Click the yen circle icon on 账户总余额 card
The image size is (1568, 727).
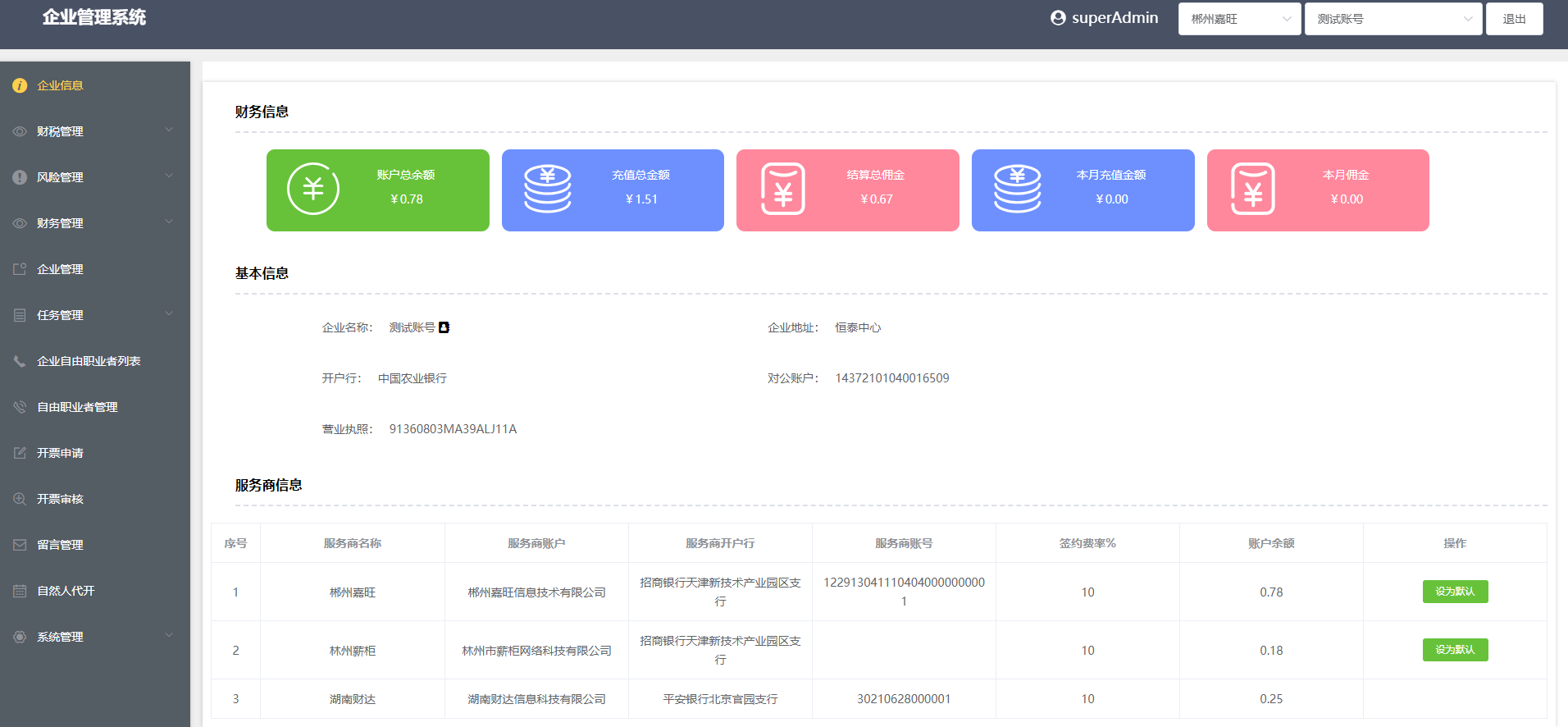tap(313, 189)
